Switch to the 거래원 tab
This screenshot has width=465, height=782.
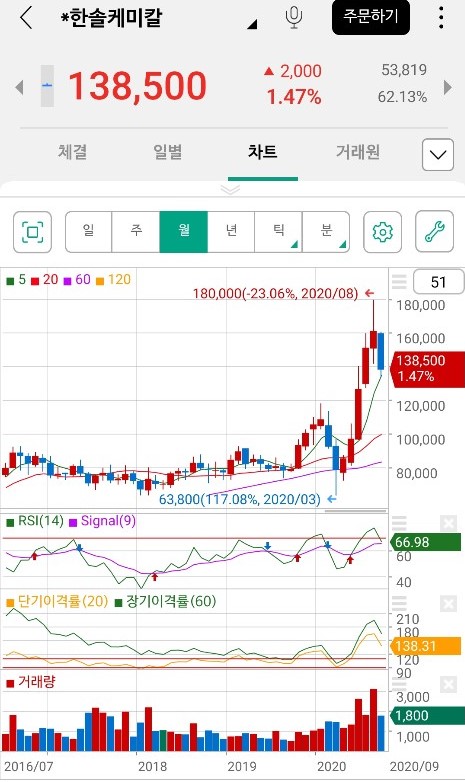tap(358, 152)
